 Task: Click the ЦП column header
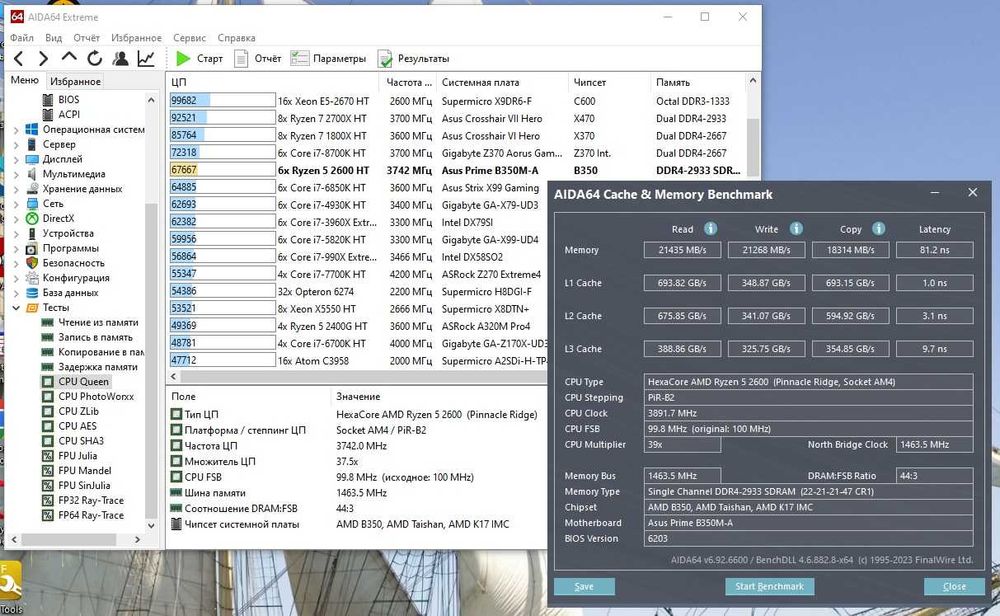273,82
